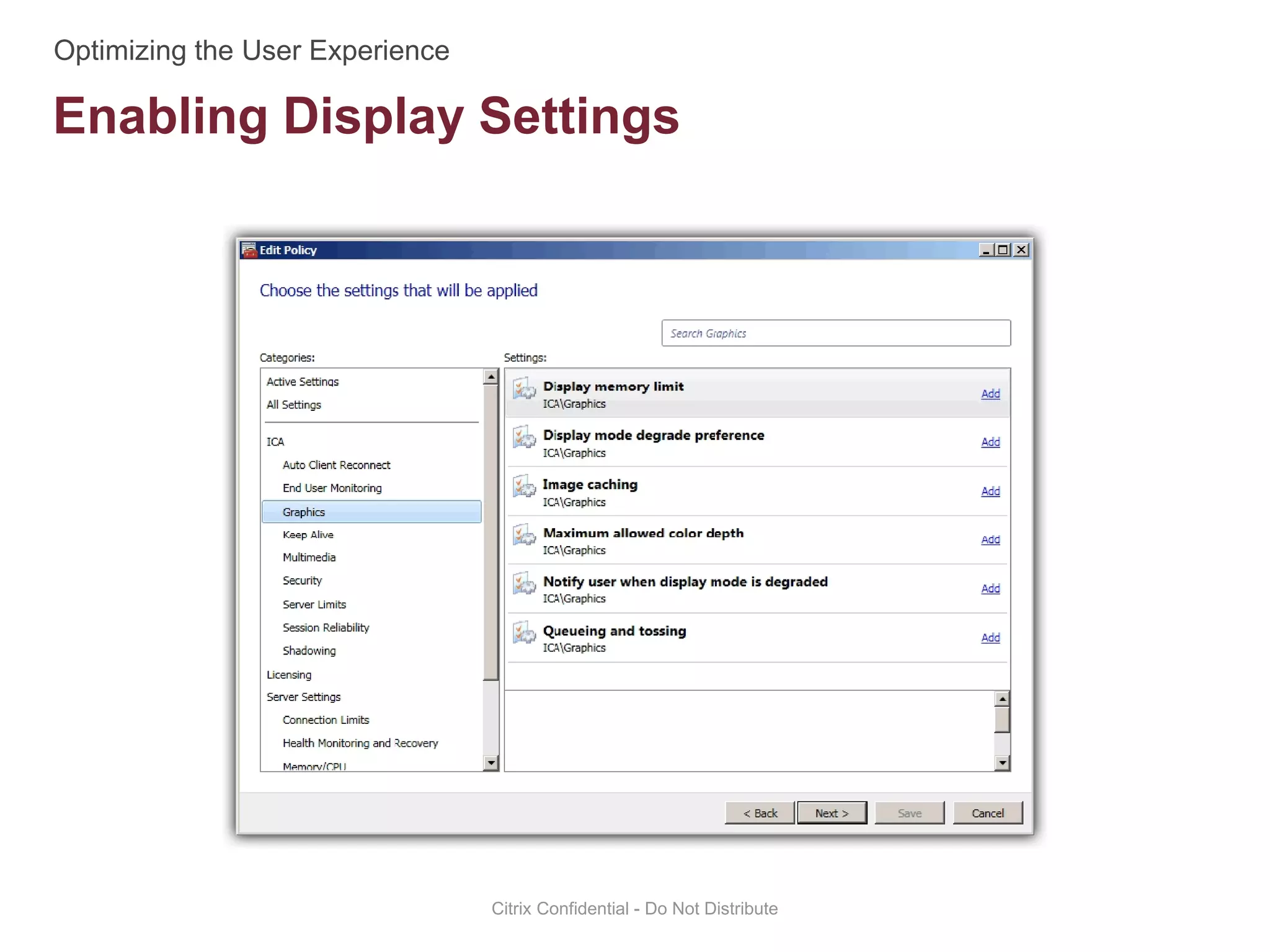Add the Display mode degrade preference setting
Image resolution: width=1270 pixels, height=952 pixels.
point(990,442)
